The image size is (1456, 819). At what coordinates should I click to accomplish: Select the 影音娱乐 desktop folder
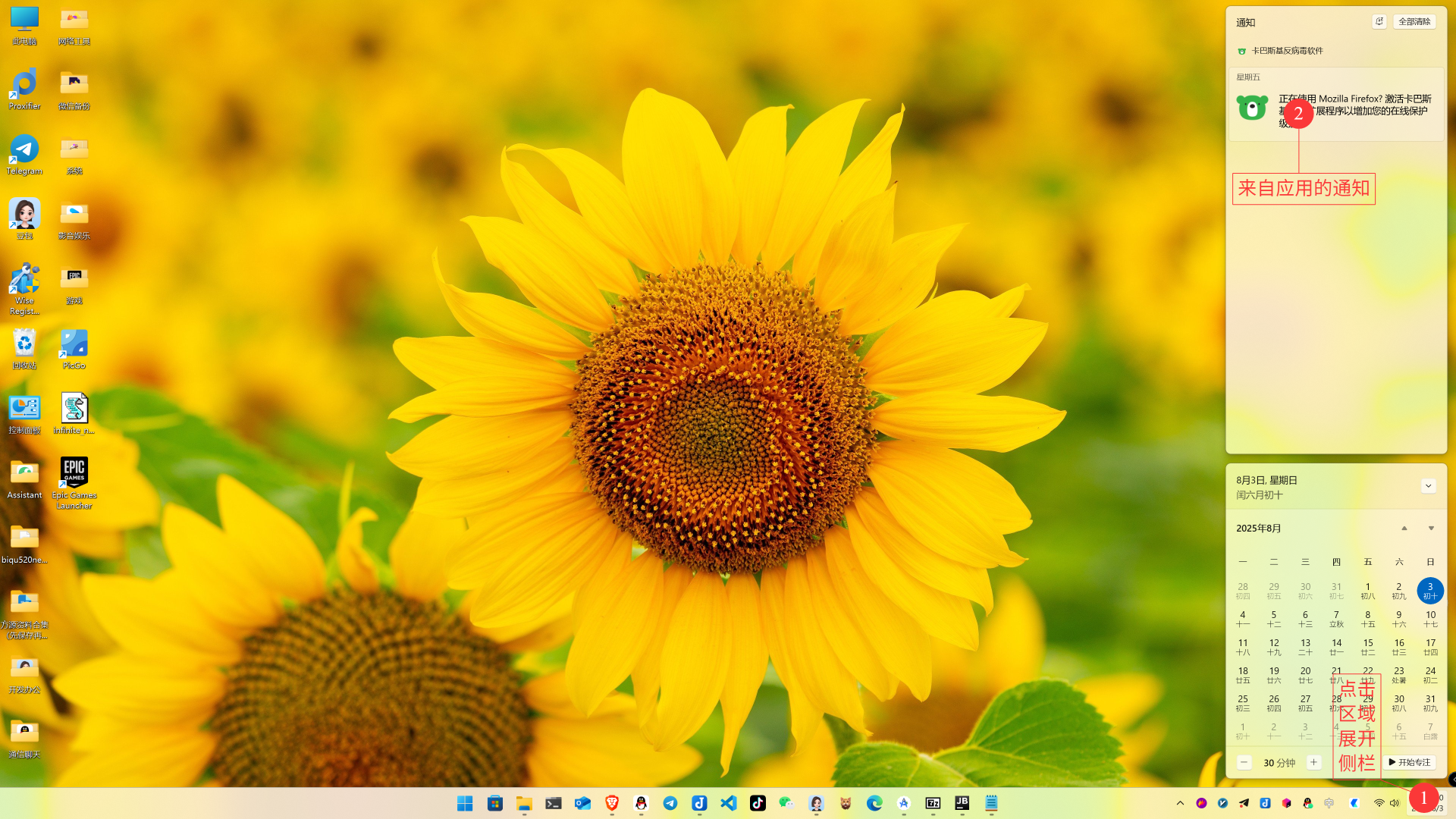pos(74,219)
